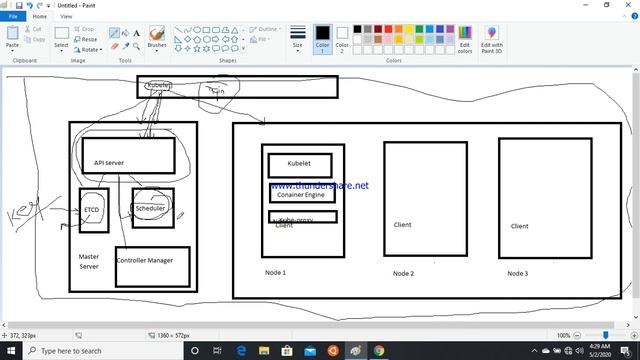Select the Eraser tool

(114, 46)
